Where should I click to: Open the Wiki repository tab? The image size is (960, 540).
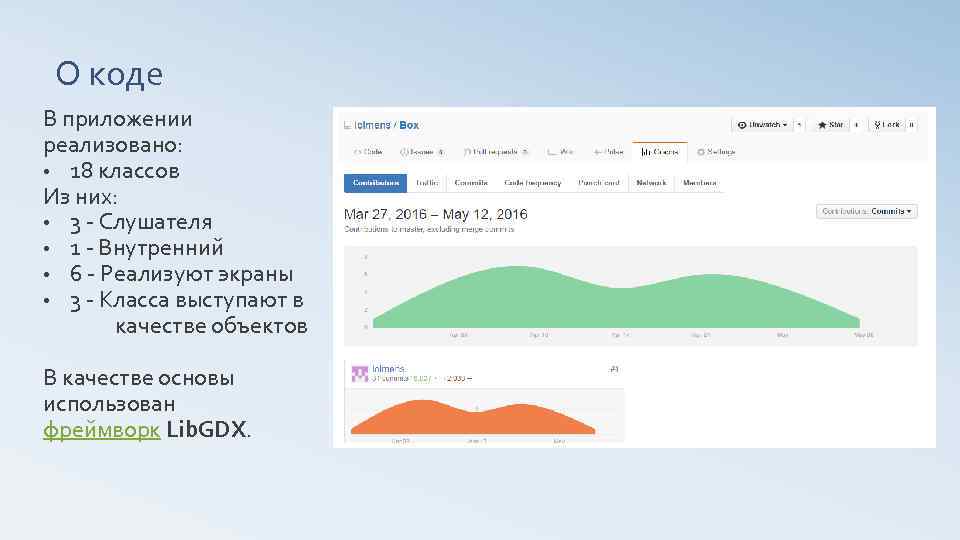pos(560,152)
